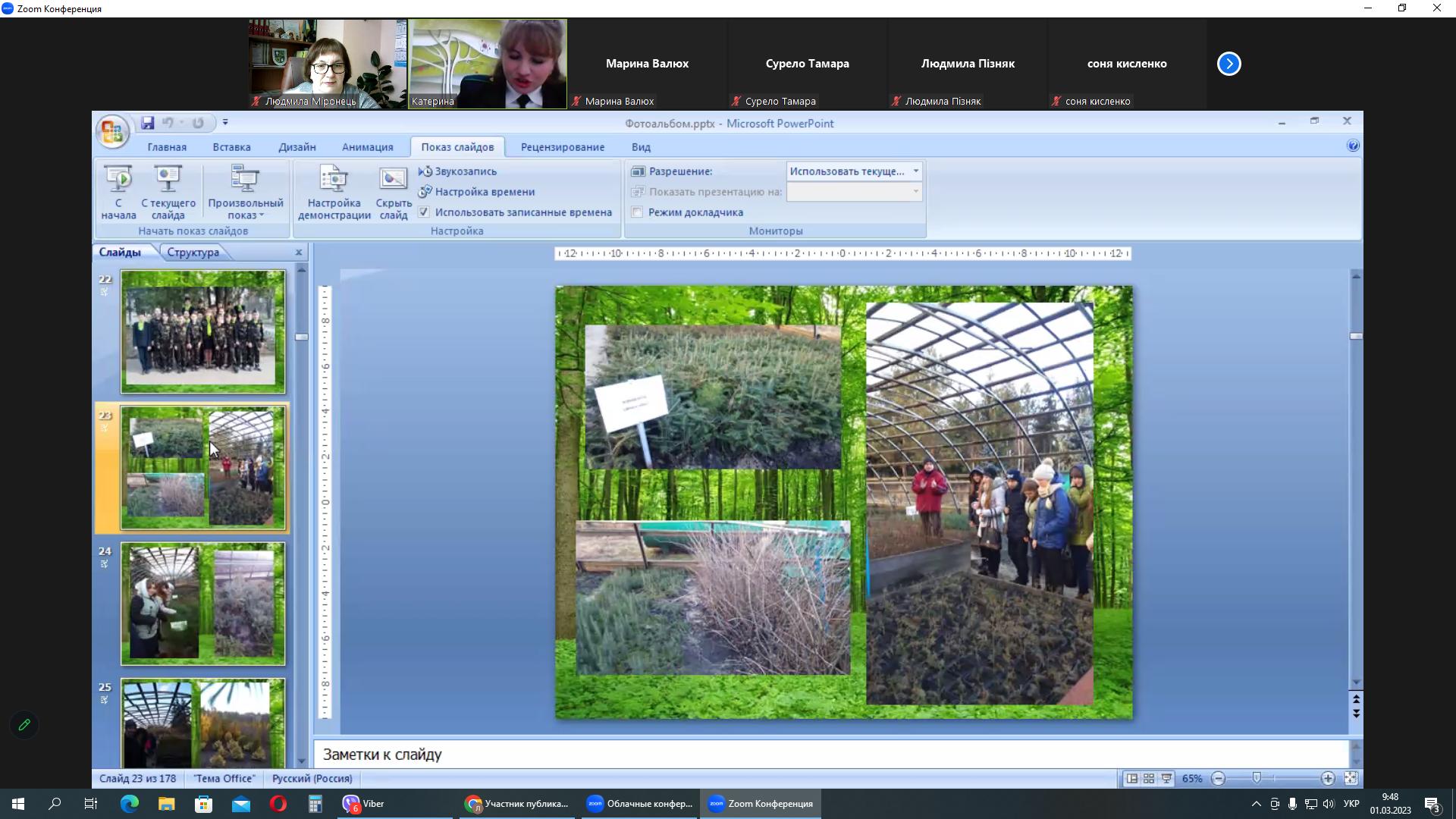
Task: Click the Save icon in quick access toolbar
Action: coord(148,123)
